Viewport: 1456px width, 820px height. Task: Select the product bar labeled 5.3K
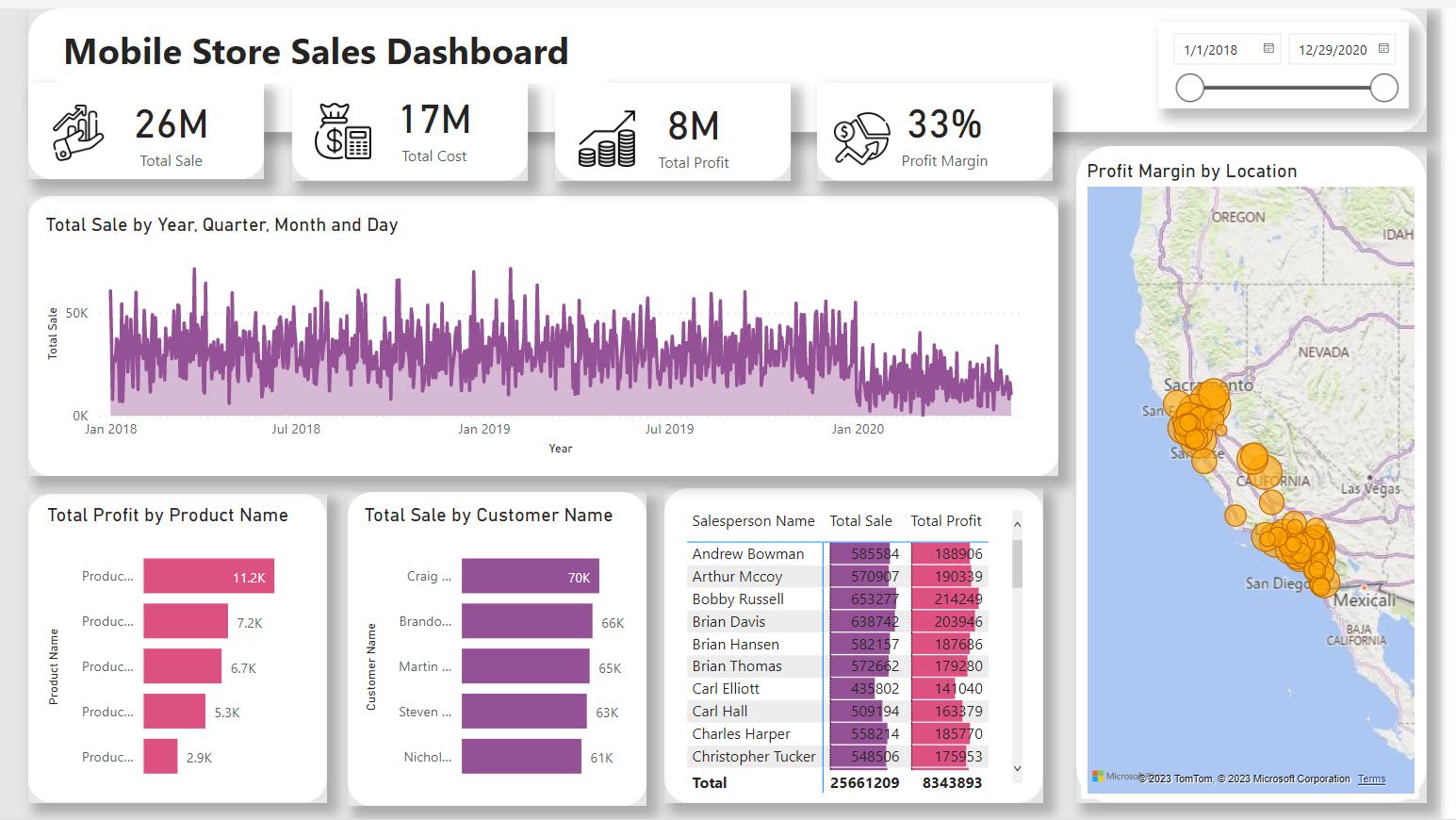click(174, 712)
